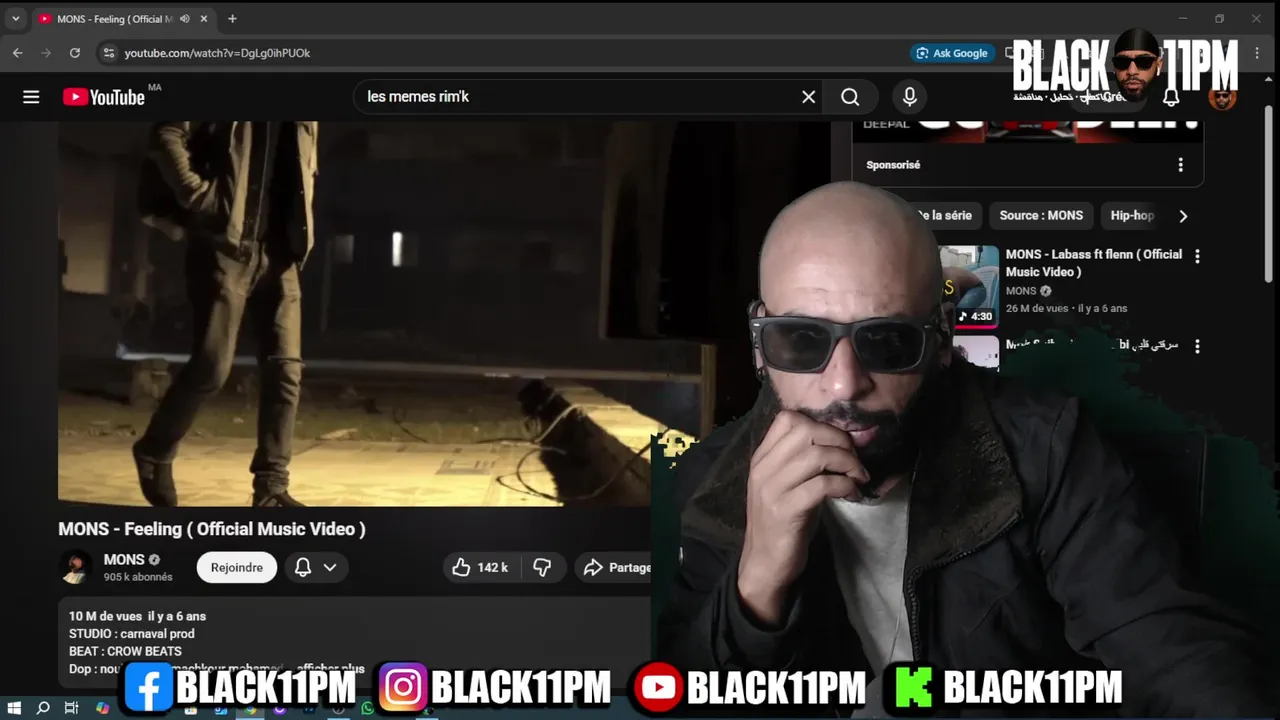Open the account avatar menu
This screenshot has width=1280, height=720.
pyautogui.click(x=1222, y=97)
